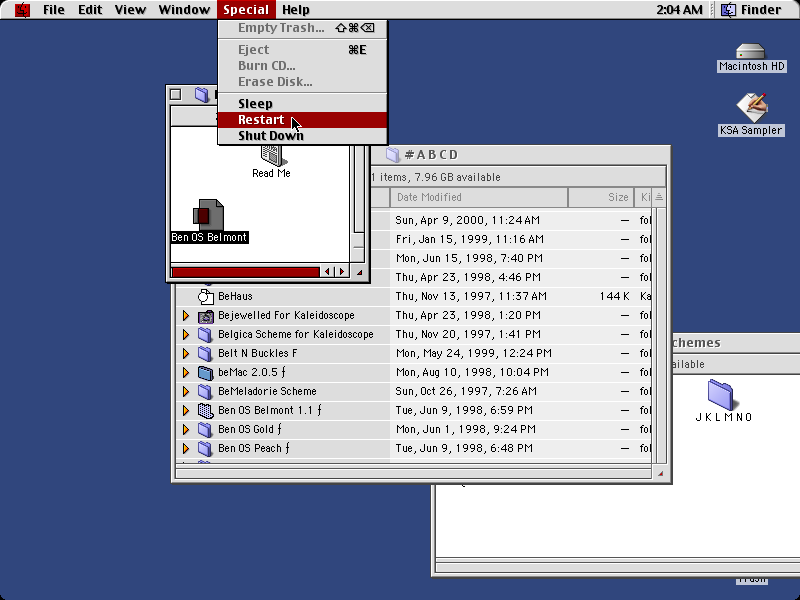The height and width of the screenshot is (600, 800).
Task: Click the date Sun, Apr 9, 2000, 11:24 AM
Action: click(467, 220)
